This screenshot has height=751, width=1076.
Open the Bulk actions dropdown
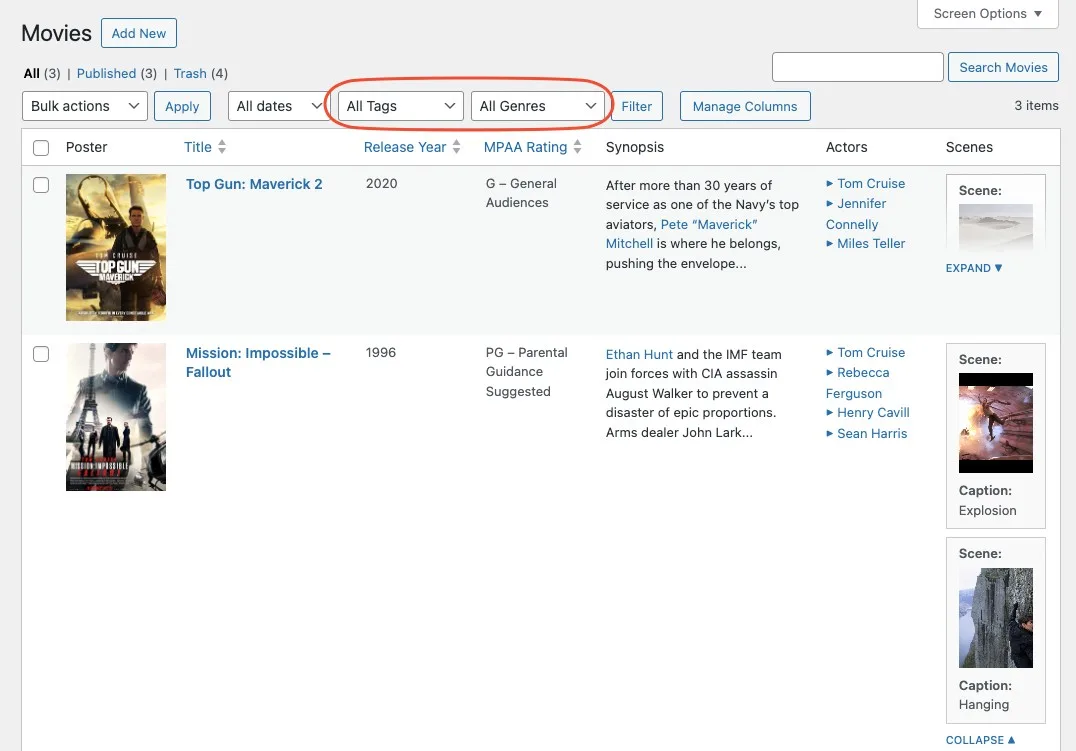(85, 106)
